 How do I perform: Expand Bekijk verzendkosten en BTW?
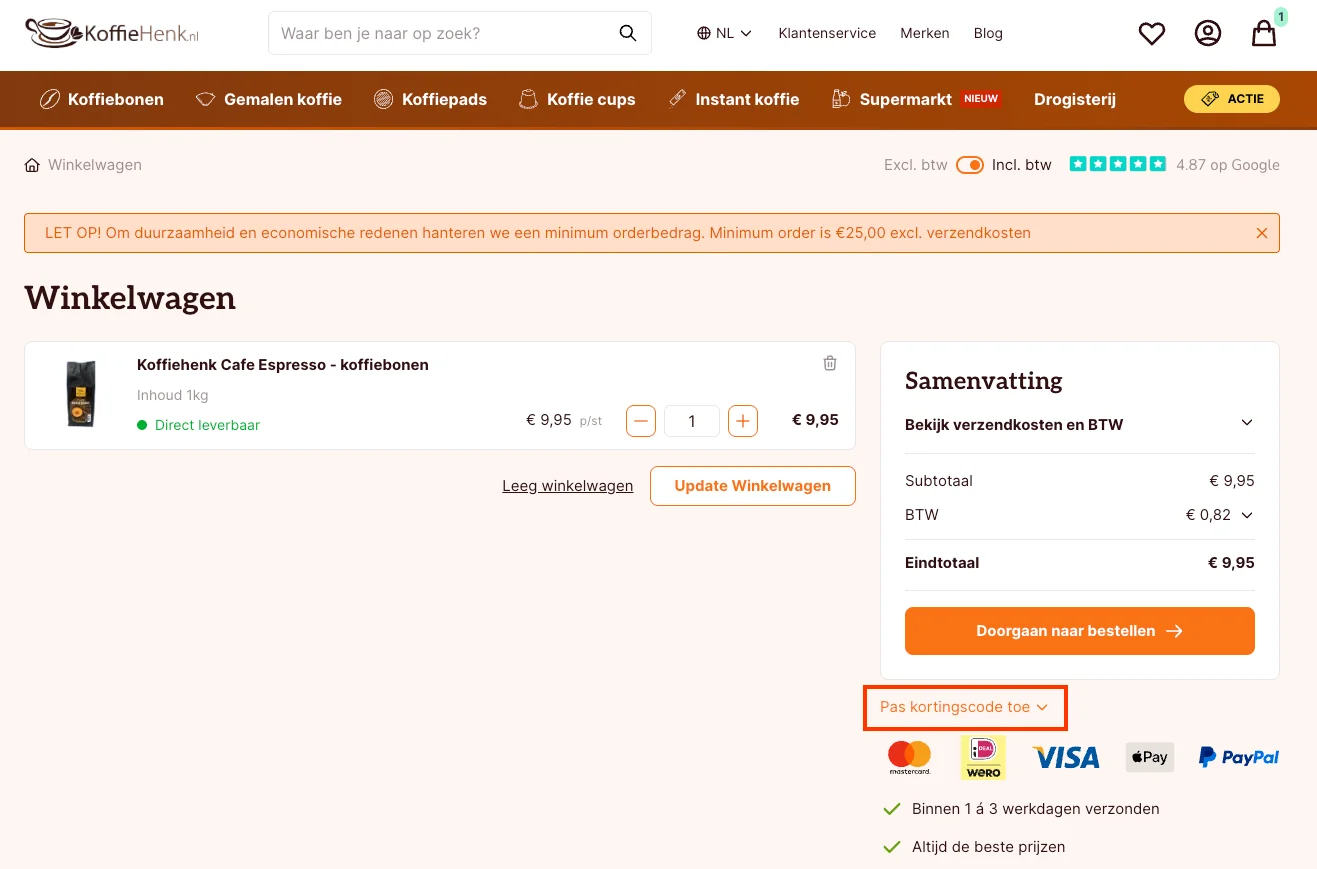(1079, 424)
